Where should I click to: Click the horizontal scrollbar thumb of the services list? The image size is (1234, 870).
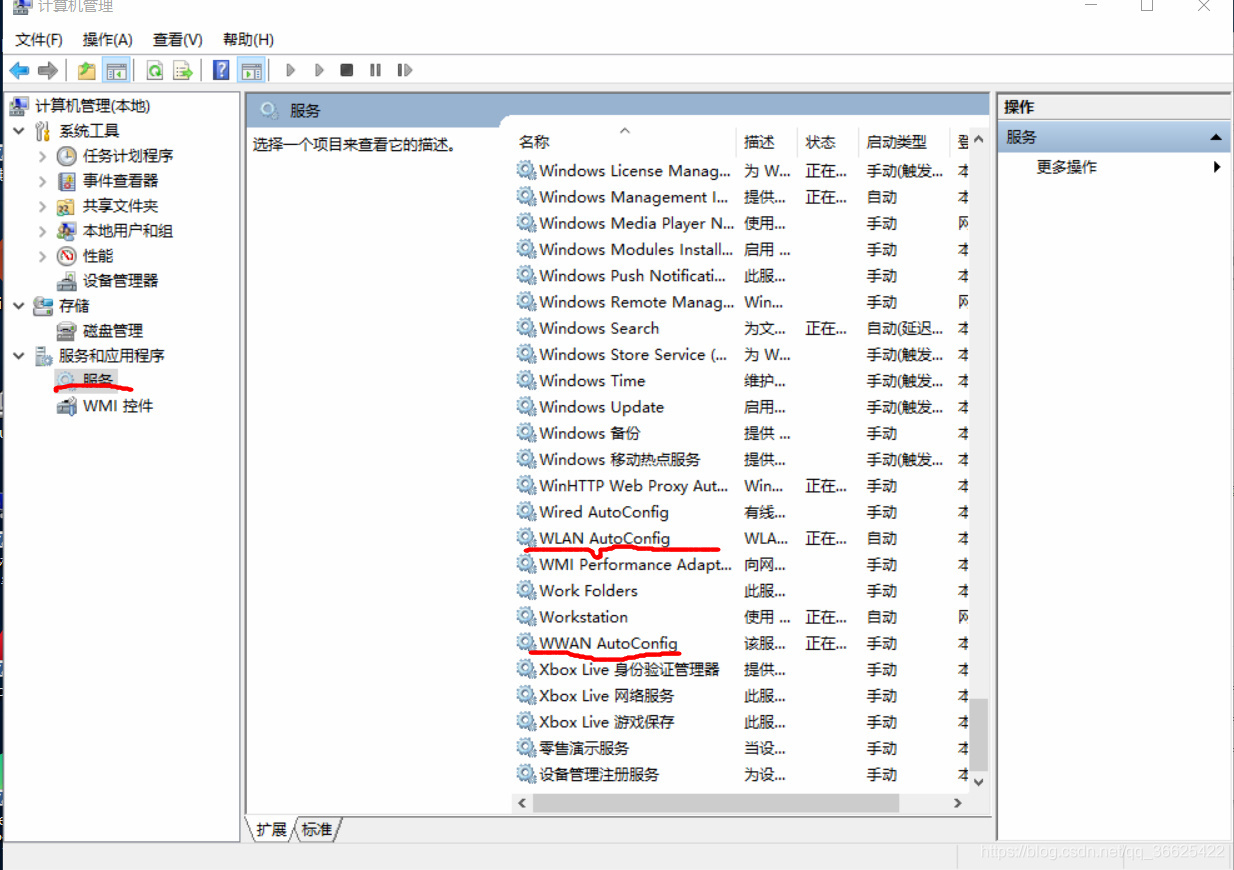716,803
